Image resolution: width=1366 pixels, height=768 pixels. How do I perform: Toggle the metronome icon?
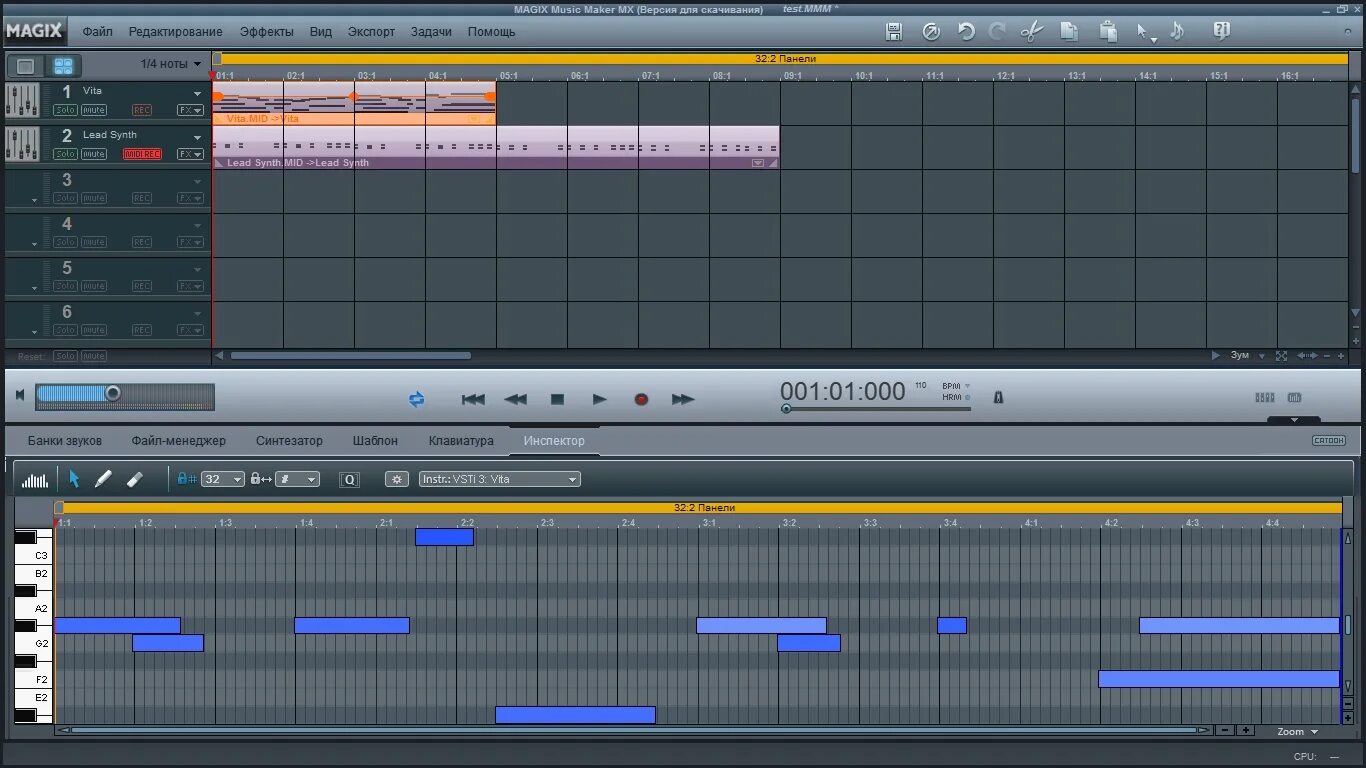coord(998,397)
